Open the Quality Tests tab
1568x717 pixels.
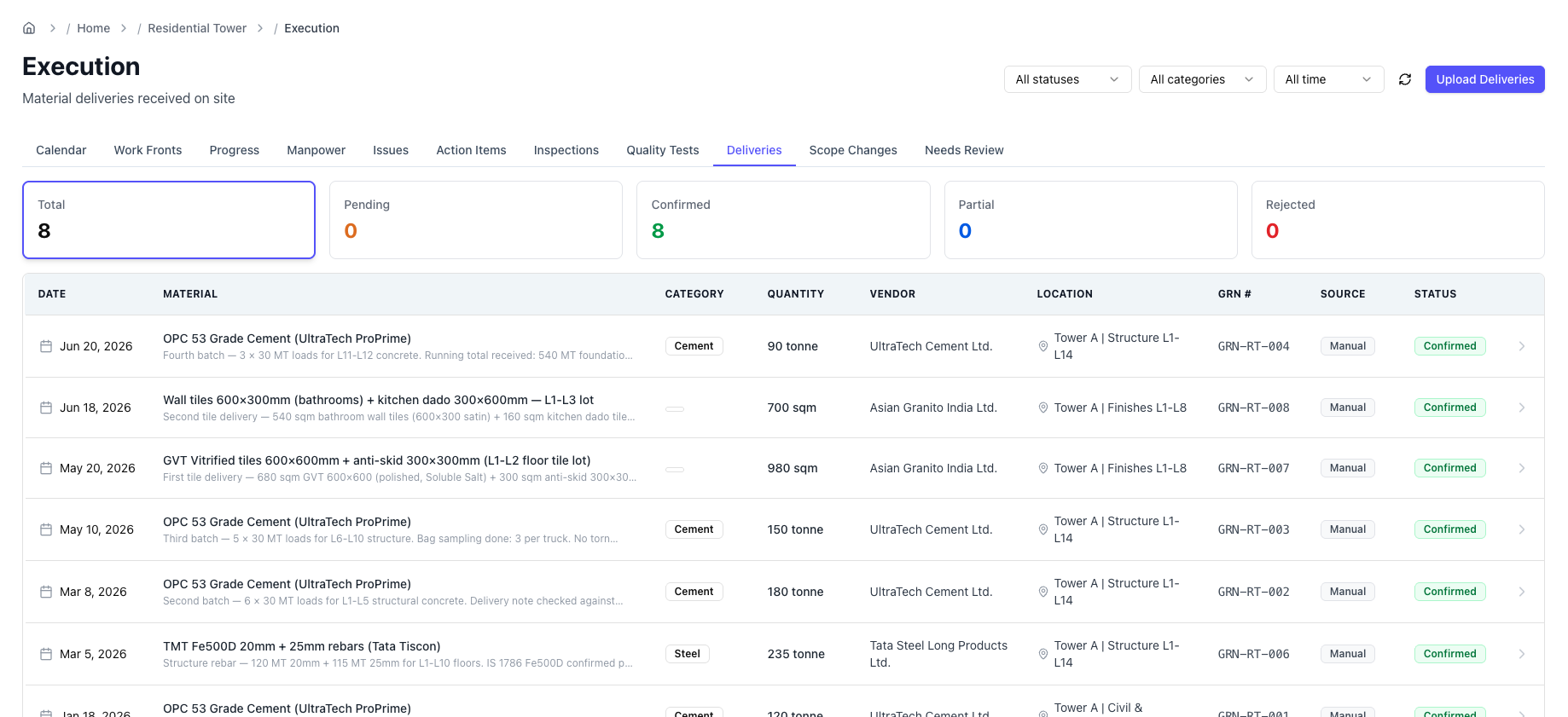[663, 150]
